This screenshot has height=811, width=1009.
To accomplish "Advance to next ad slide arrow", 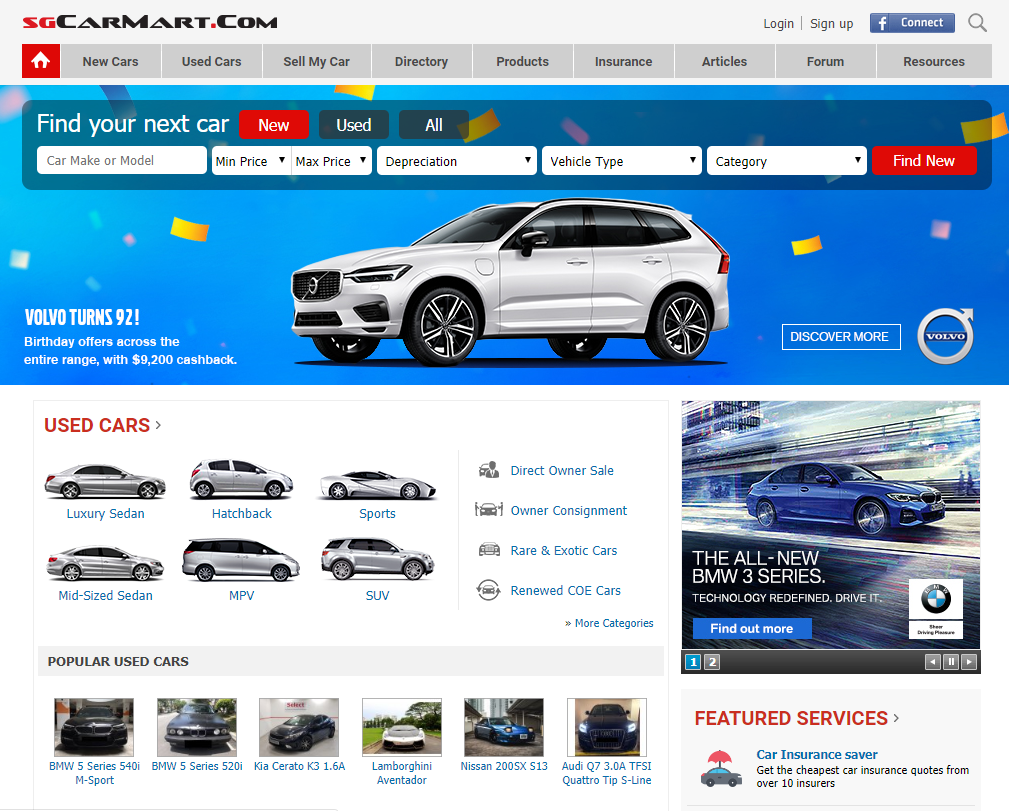I will pos(968,662).
